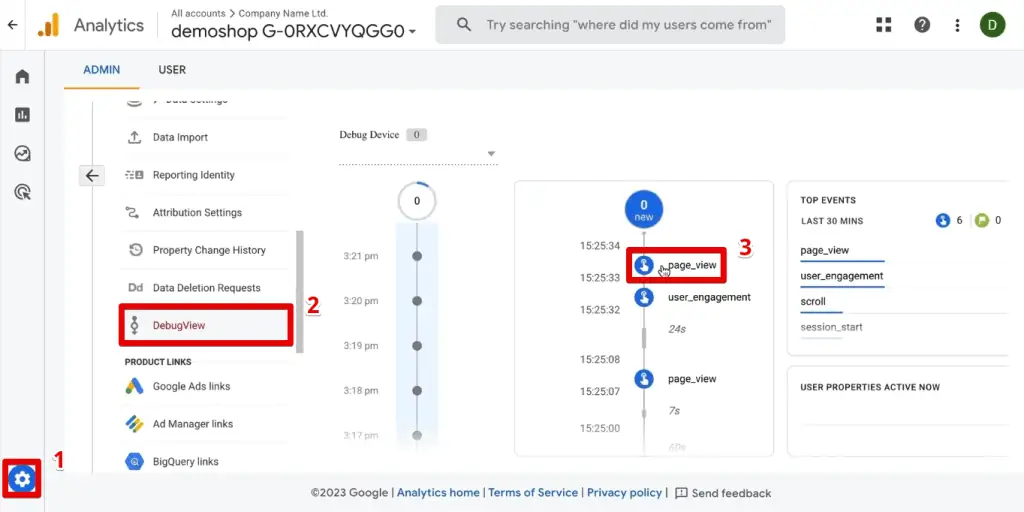Click session_start in Top Events list
This screenshot has width=1024, height=512.
(831, 327)
